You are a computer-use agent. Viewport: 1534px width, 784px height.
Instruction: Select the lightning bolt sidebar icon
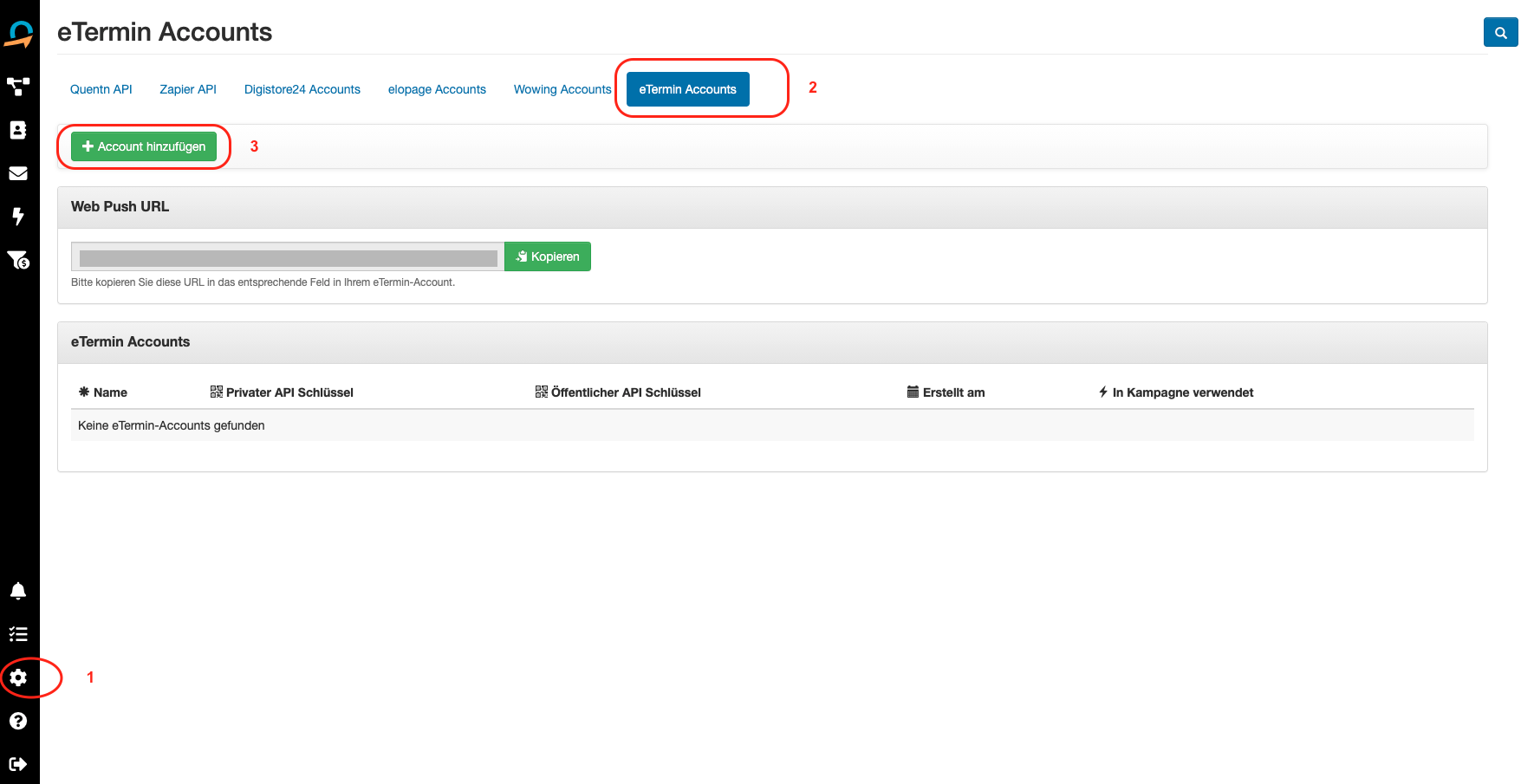[x=18, y=217]
